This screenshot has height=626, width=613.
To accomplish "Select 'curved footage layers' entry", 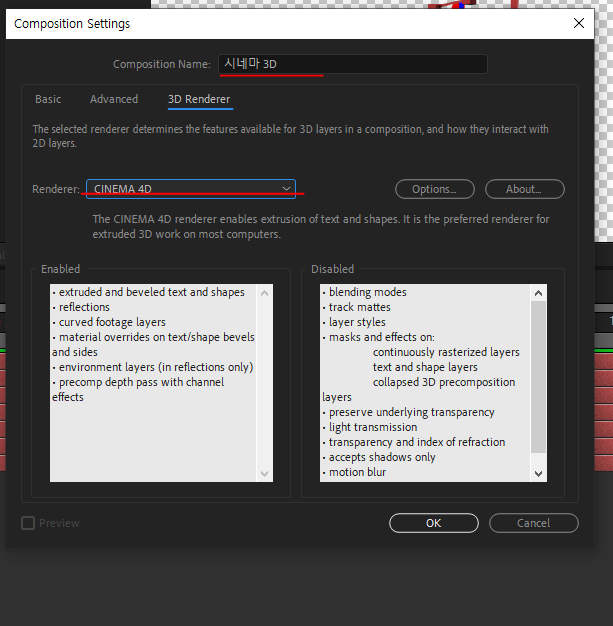I will click(112, 322).
